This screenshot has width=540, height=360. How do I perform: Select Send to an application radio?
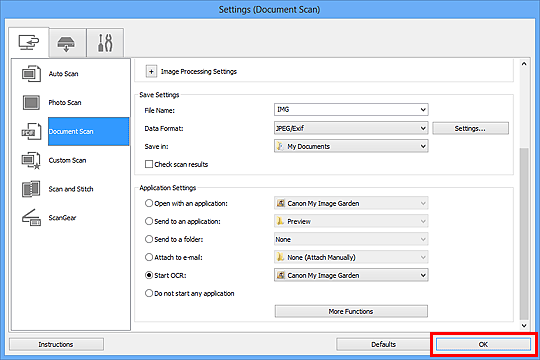tap(149, 221)
